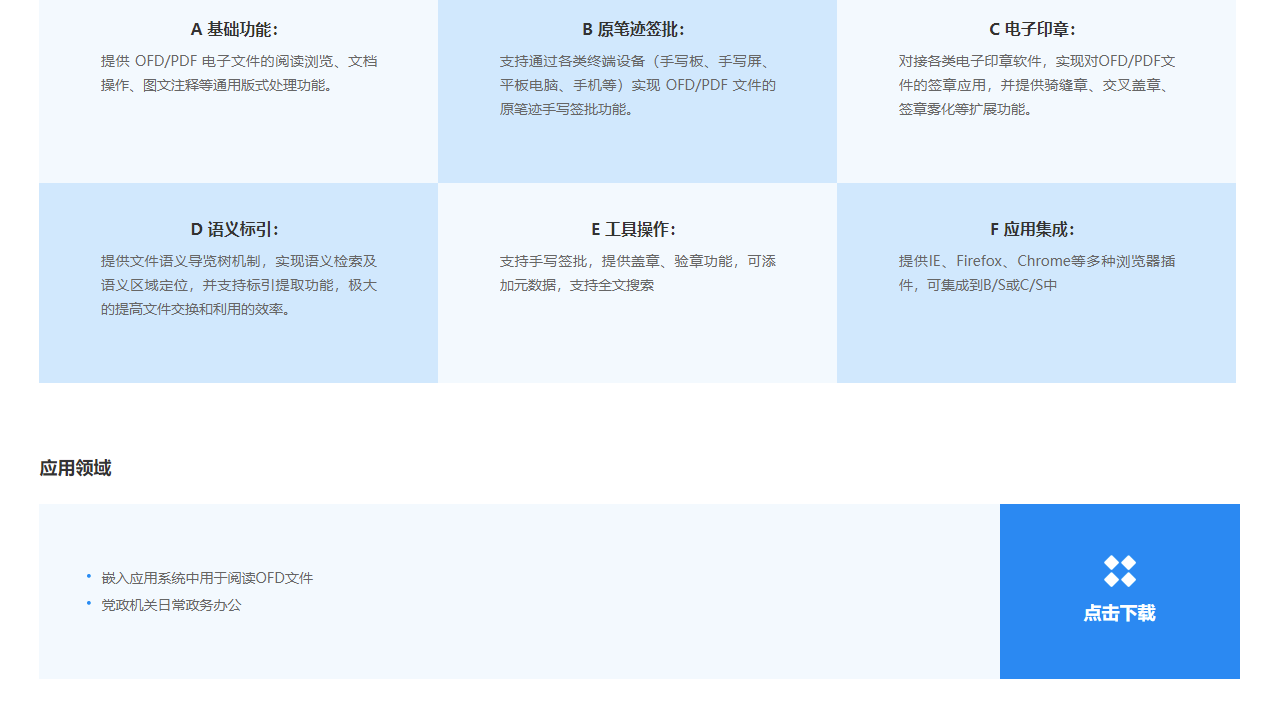
Task: Select the E 工具操作 heading
Action: (x=634, y=229)
